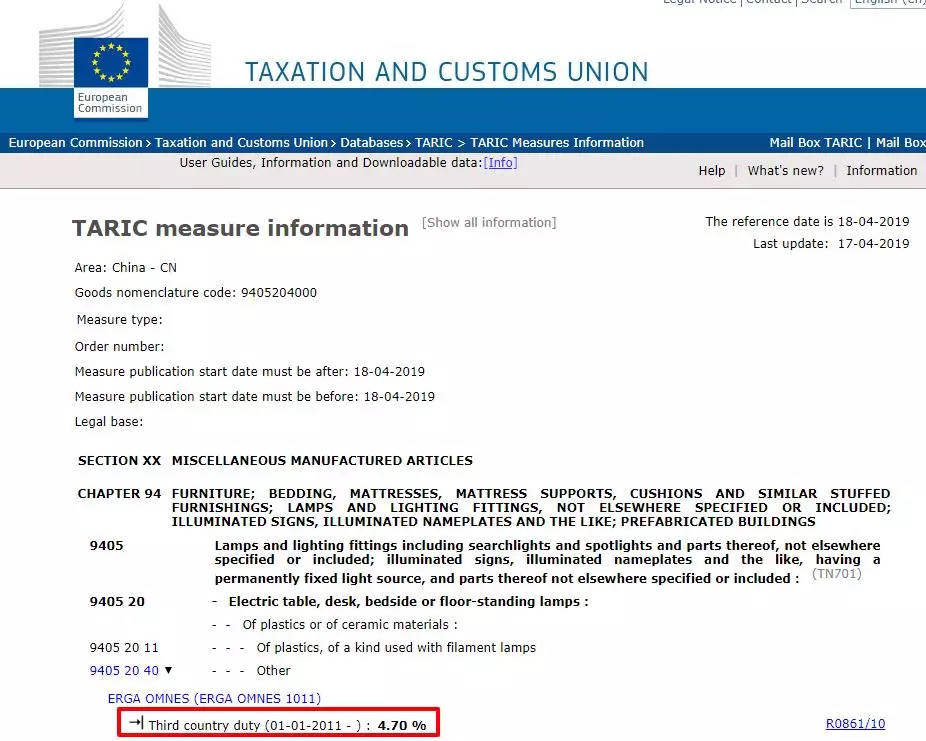Viewport: 926px width, 741px height.
Task: Open European Commission breadcrumb link
Action: (76, 143)
